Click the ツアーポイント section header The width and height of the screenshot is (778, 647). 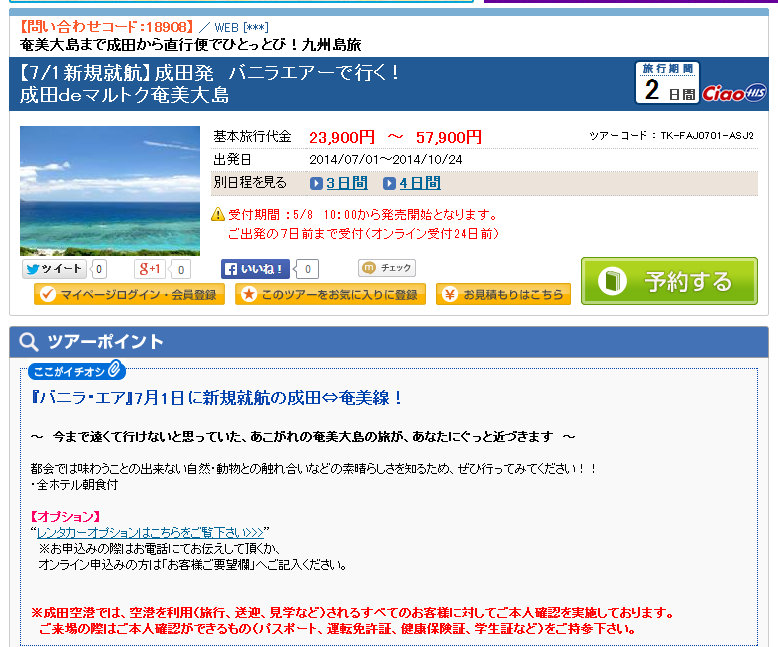(x=389, y=342)
